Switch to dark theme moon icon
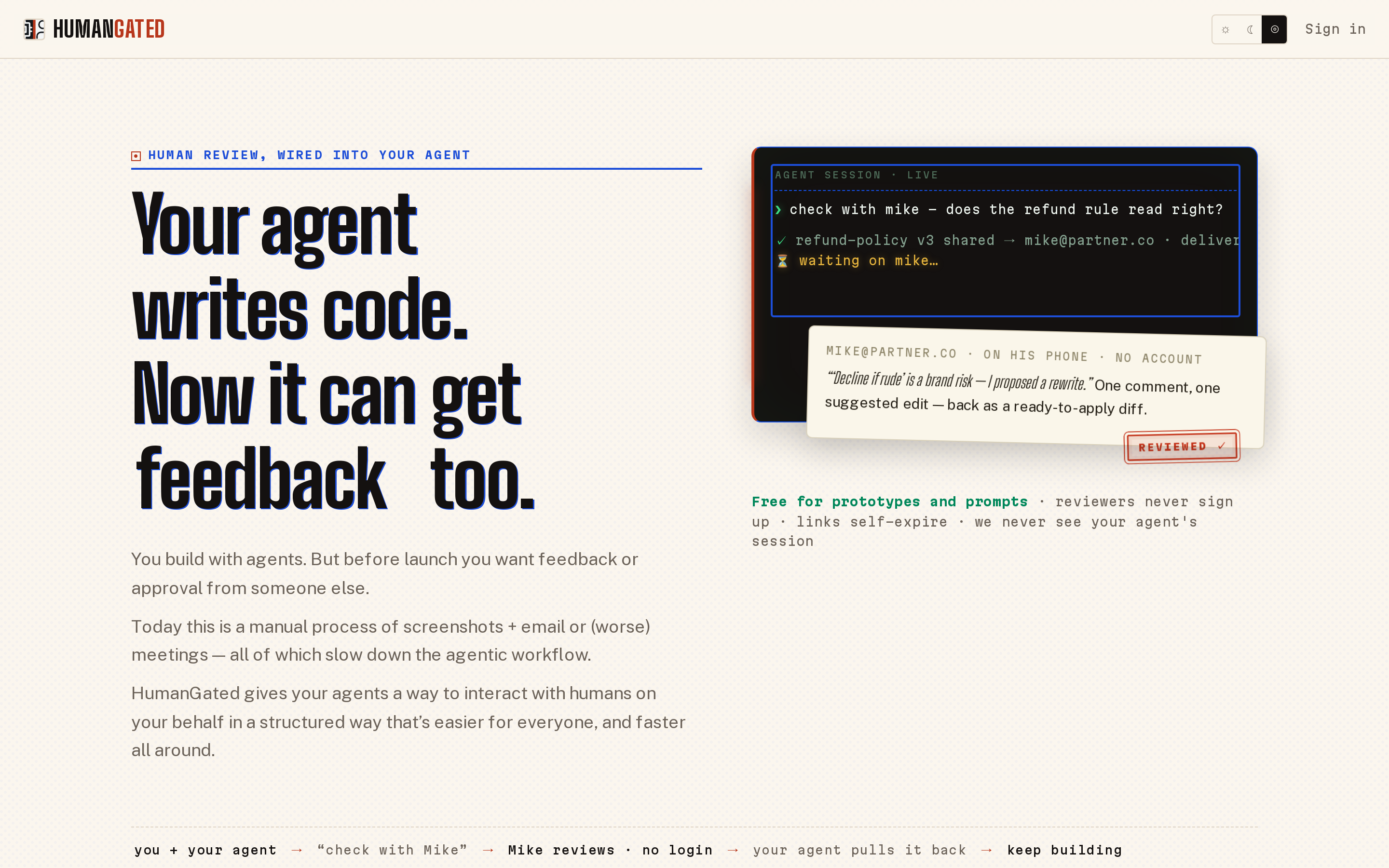Viewport: 1389px width, 868px height. pyautogui.click(x=1250, y=29)
